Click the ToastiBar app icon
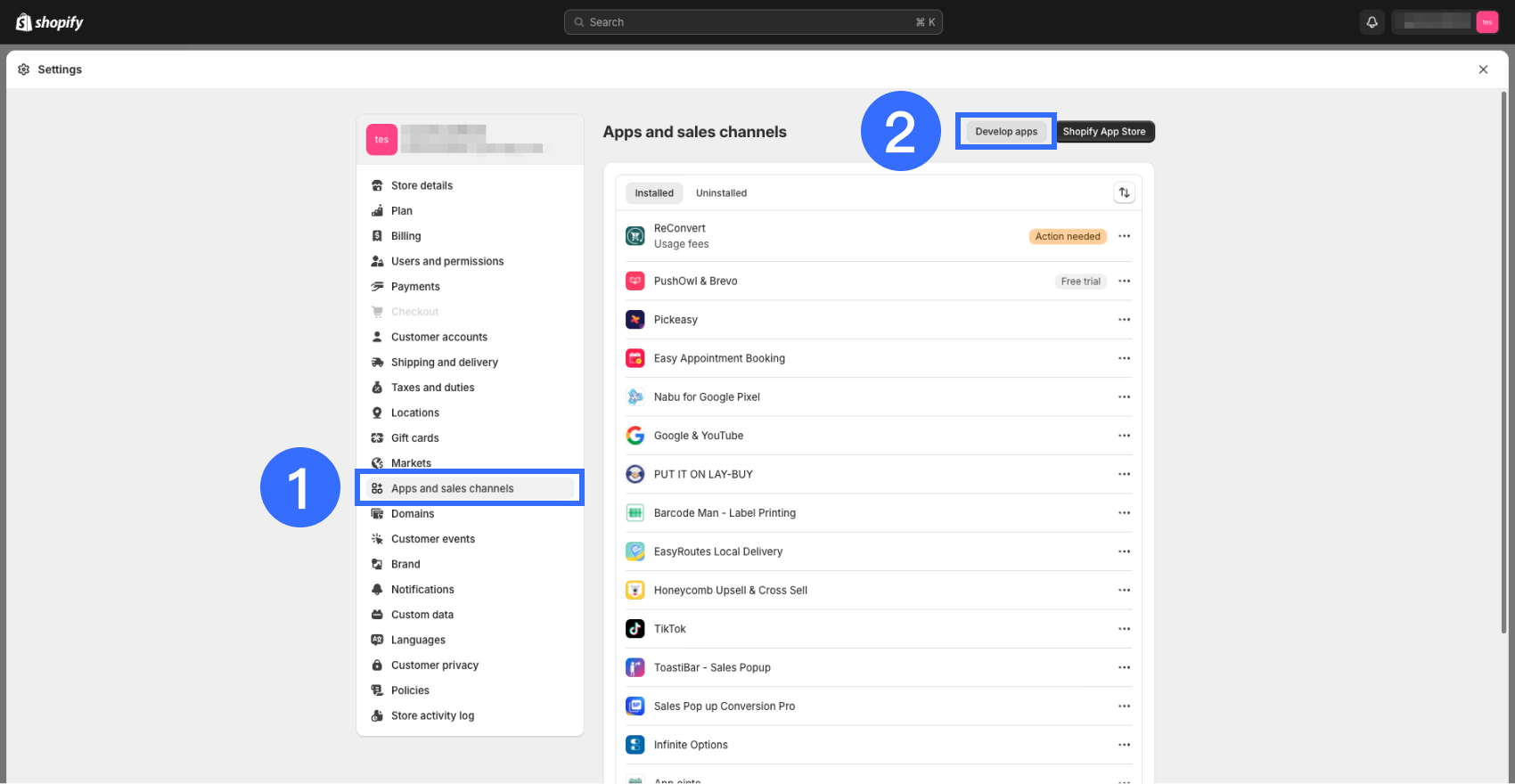Viewport: 1515px width, 784px height. pyautogui.click(x=635, y=667)
